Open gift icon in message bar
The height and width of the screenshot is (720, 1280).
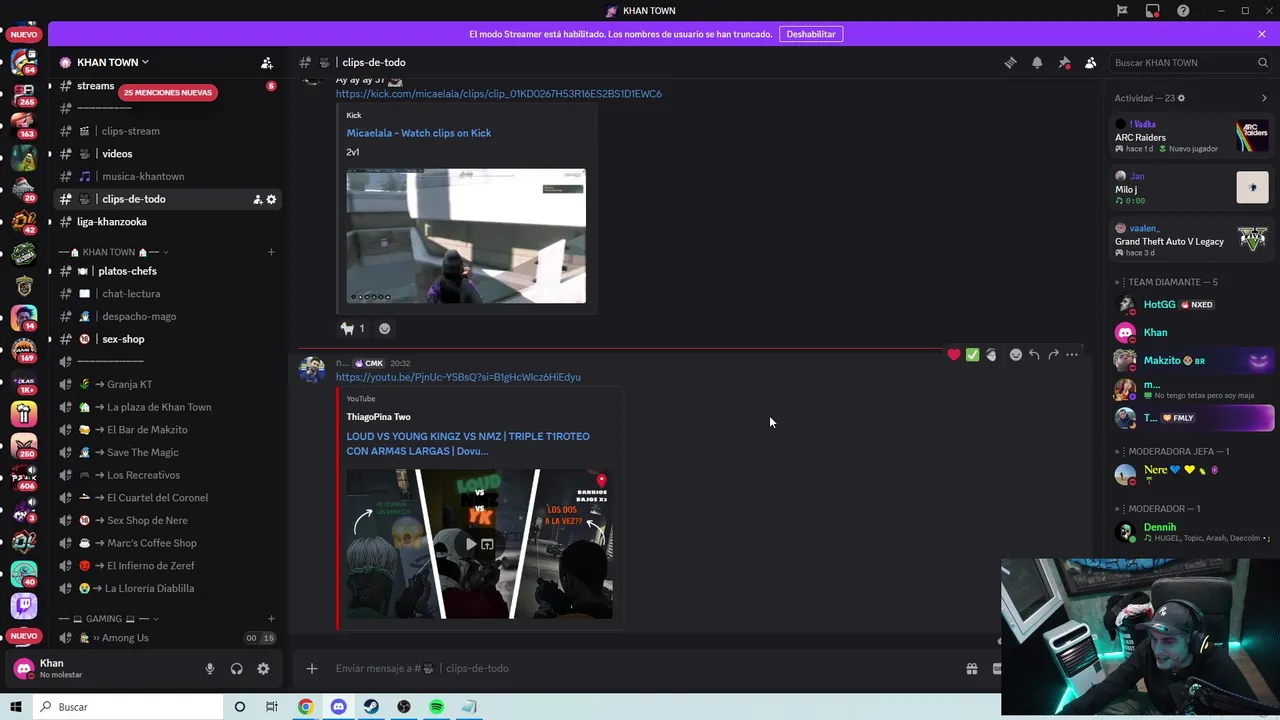click(x=971, y=669)
